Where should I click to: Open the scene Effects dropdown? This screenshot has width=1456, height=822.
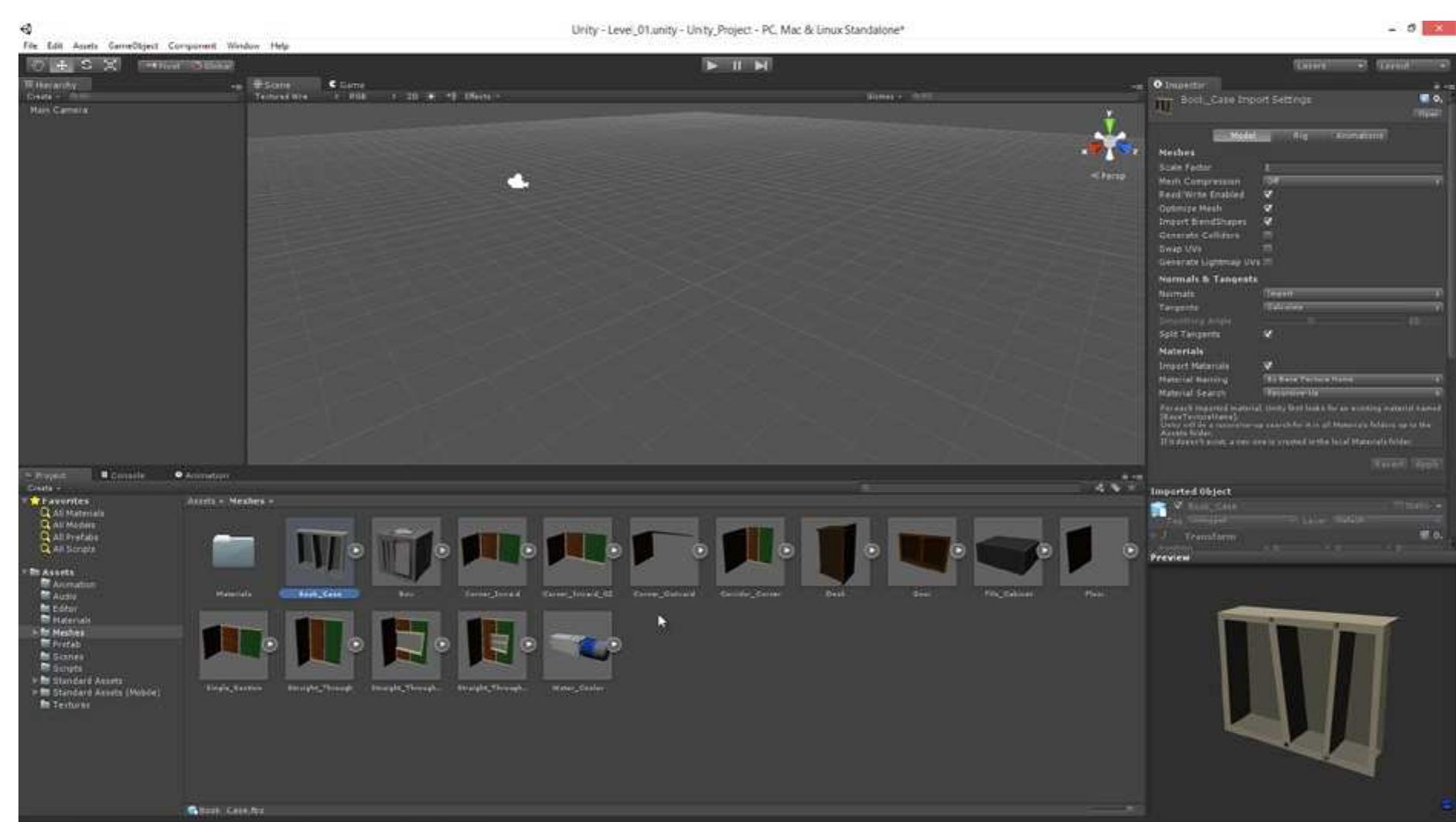click(481, 97)
